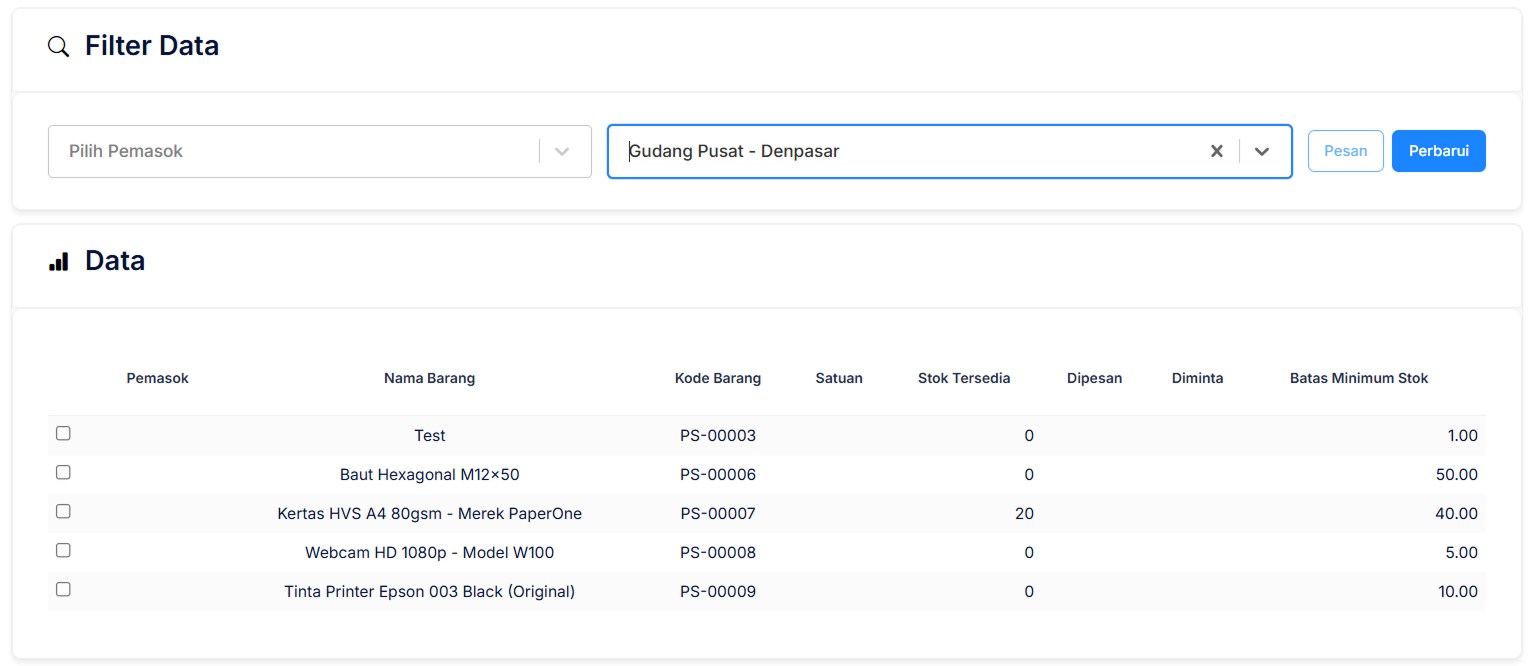Open the Pilih Pemasok dropdown arrow
This screenshot has height=666, width=1536.
click(x=562, y=151)
